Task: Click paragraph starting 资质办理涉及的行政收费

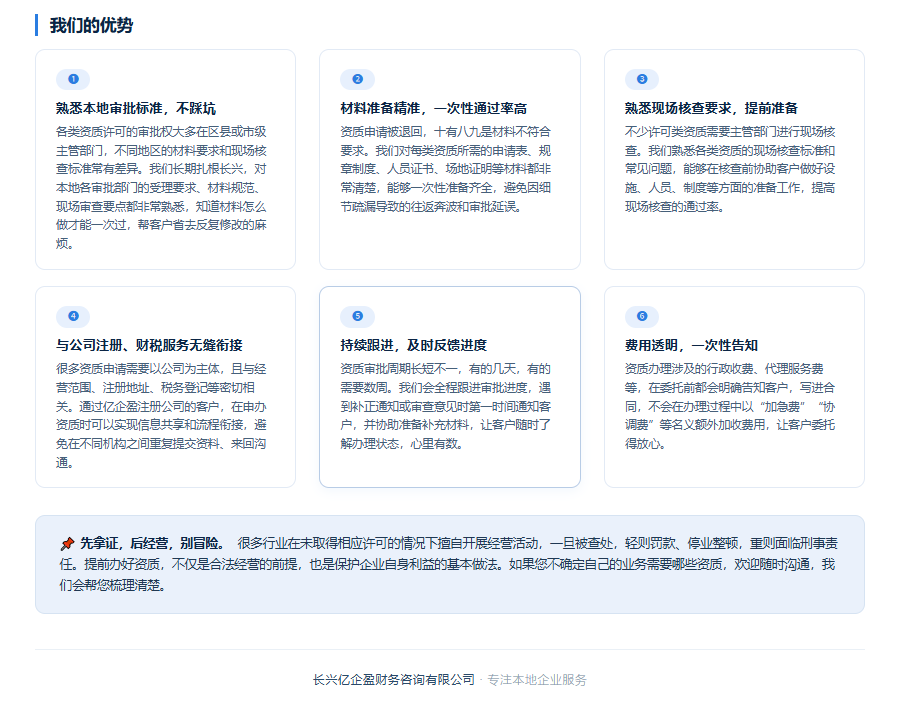Action: point(730,406)
